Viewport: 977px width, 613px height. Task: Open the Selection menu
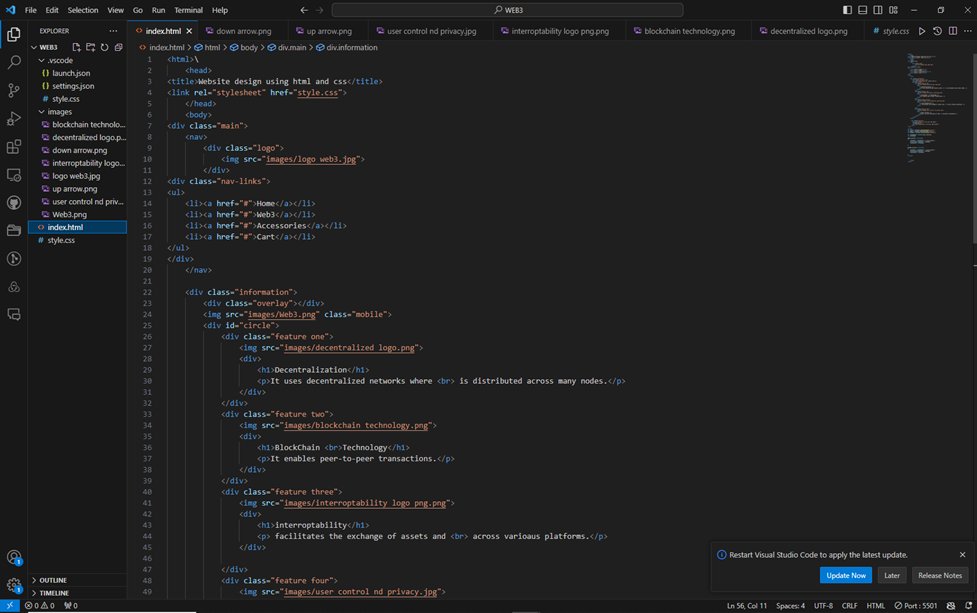[83, 10]
